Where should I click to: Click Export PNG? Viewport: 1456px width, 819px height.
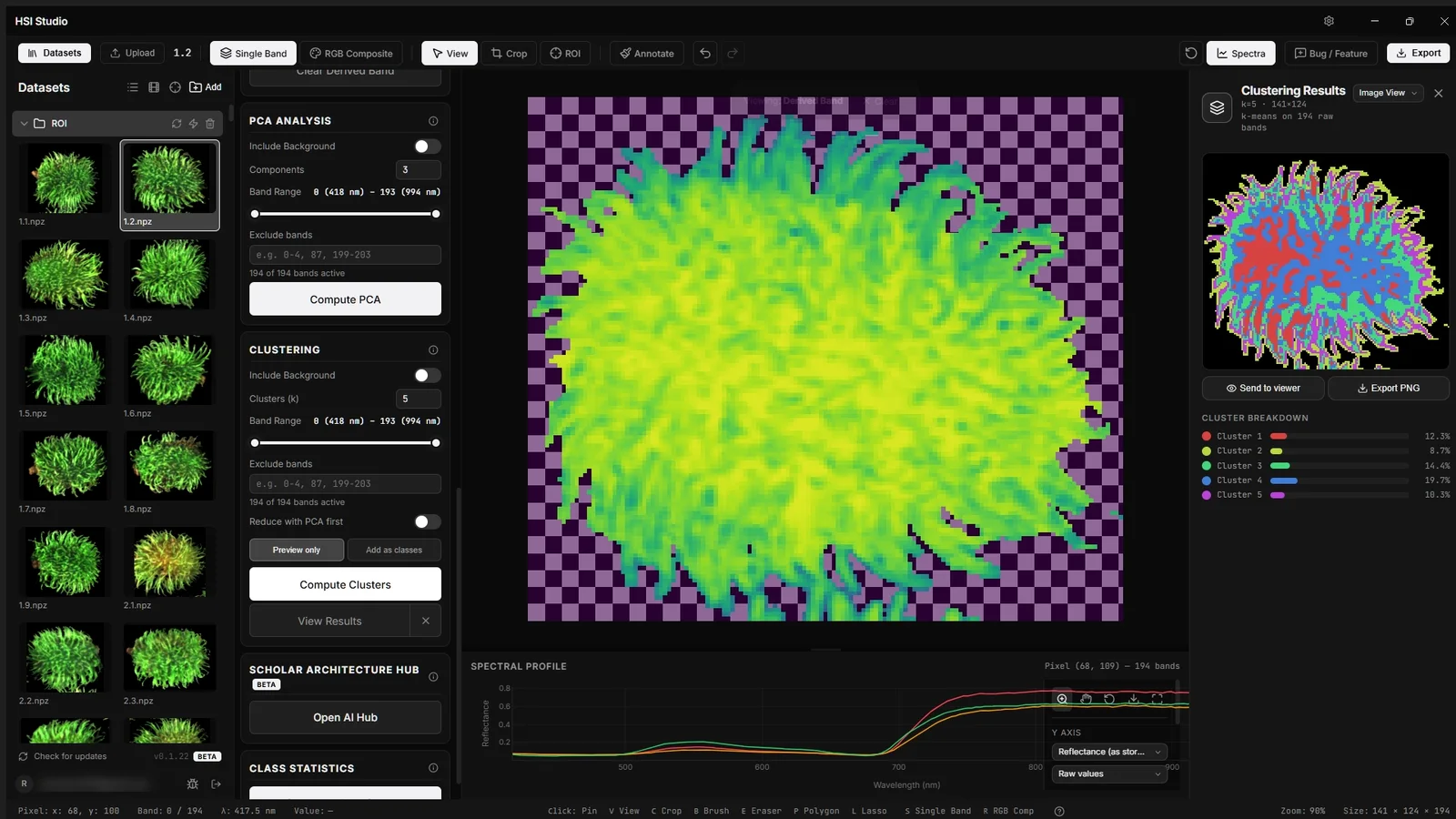coord(1389,388)
